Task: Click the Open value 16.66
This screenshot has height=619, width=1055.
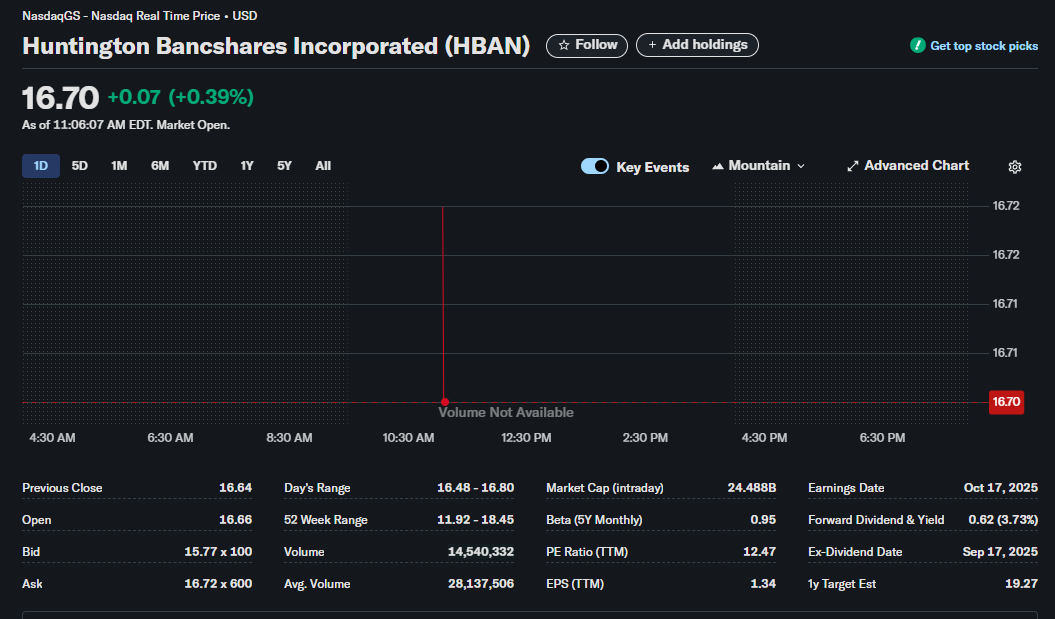Action: (x=235, y=520)
